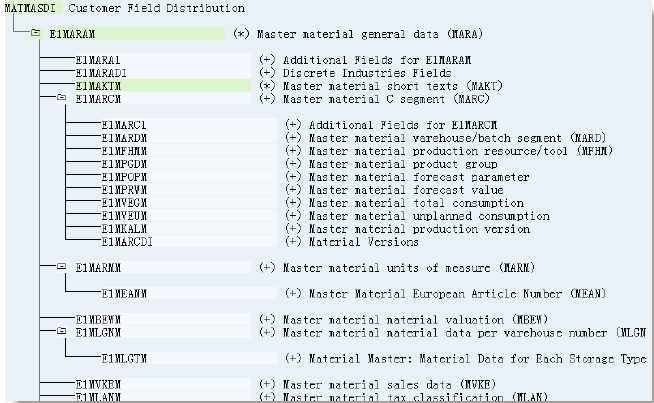Select the E1MVEGM segment
This screenshot has height=403, width=654.
click(x=124, y=202)
